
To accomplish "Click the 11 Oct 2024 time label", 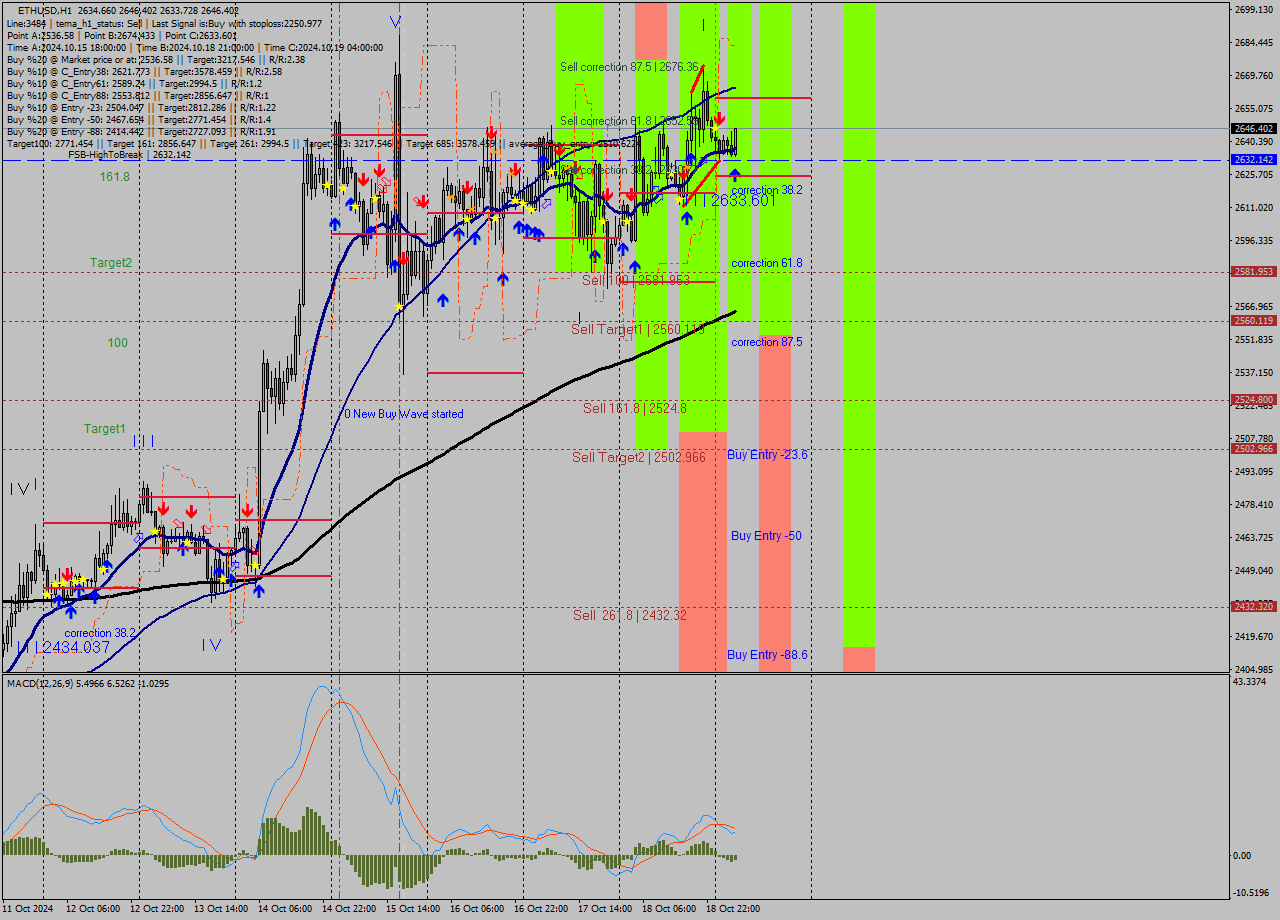I will [28, 909].
